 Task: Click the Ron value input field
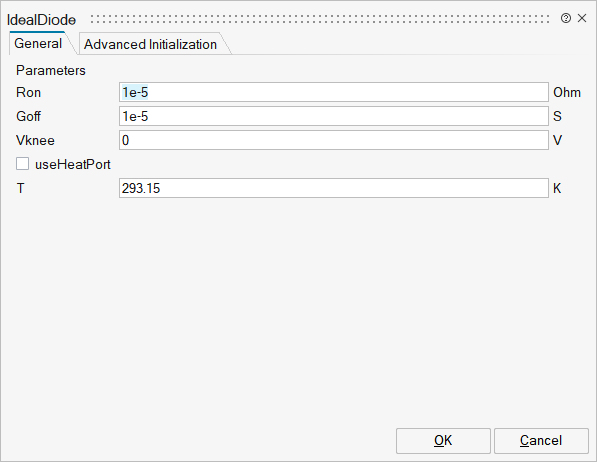334,92
